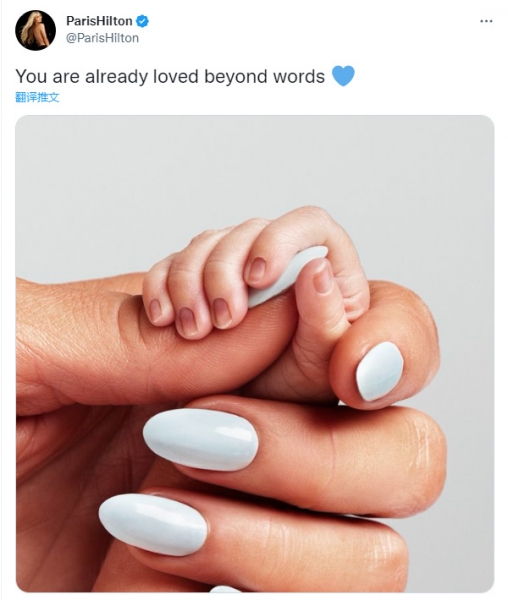
Task: Click the baby's hand in the photo
Action: (256, 274)
